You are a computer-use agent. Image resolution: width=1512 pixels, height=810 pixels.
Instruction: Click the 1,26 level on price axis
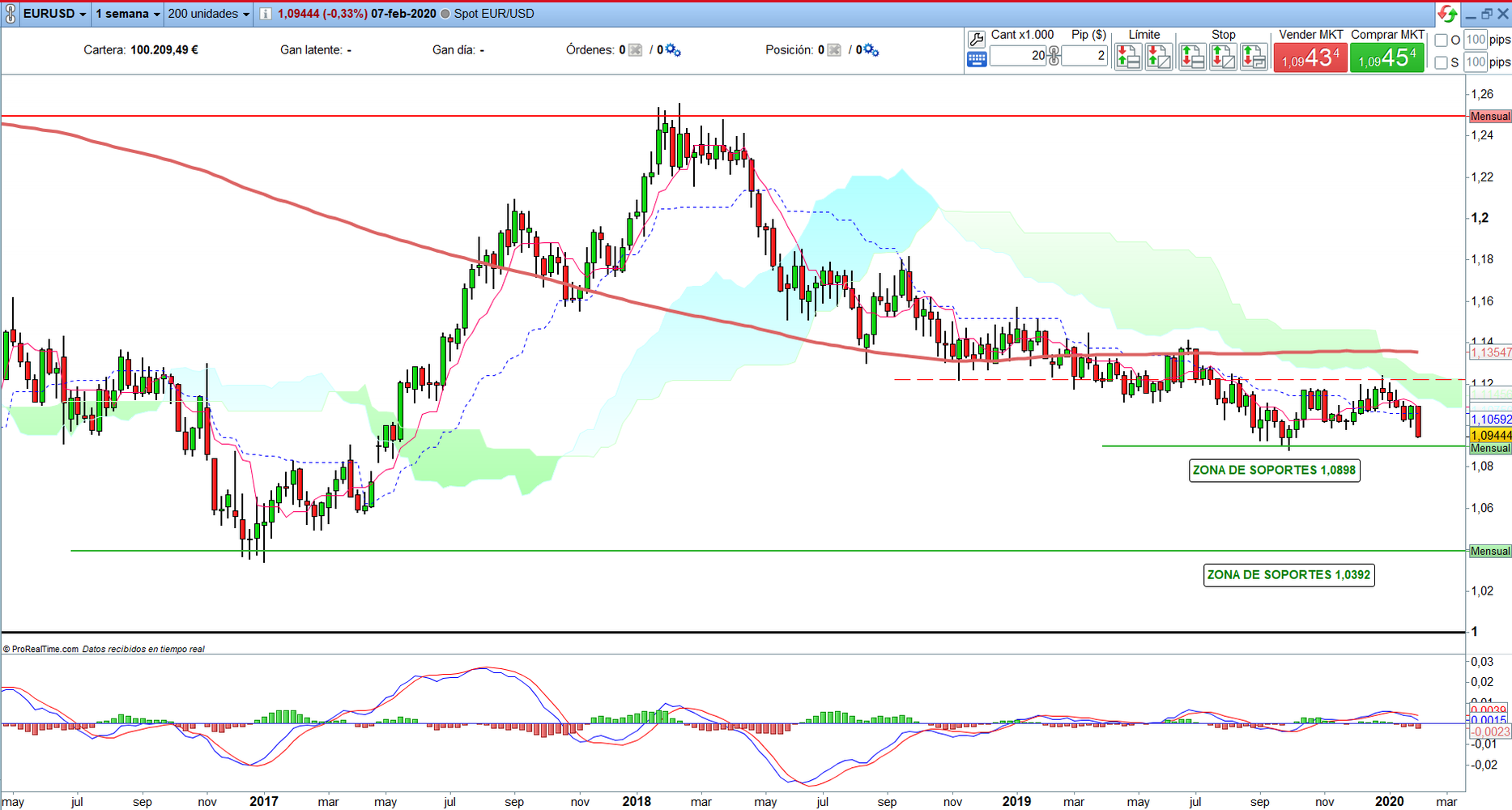click(1482, 95)
